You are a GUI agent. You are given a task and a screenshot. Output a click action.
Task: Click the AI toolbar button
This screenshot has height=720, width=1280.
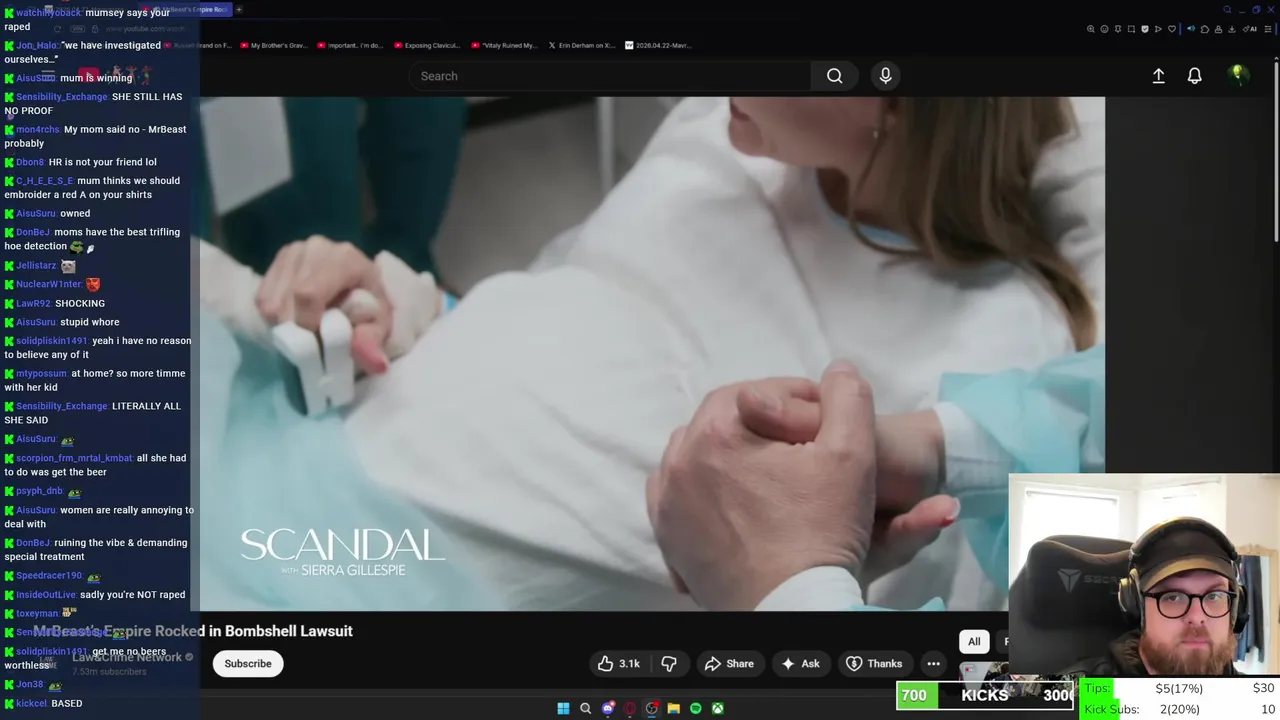tap(1250, 29)
